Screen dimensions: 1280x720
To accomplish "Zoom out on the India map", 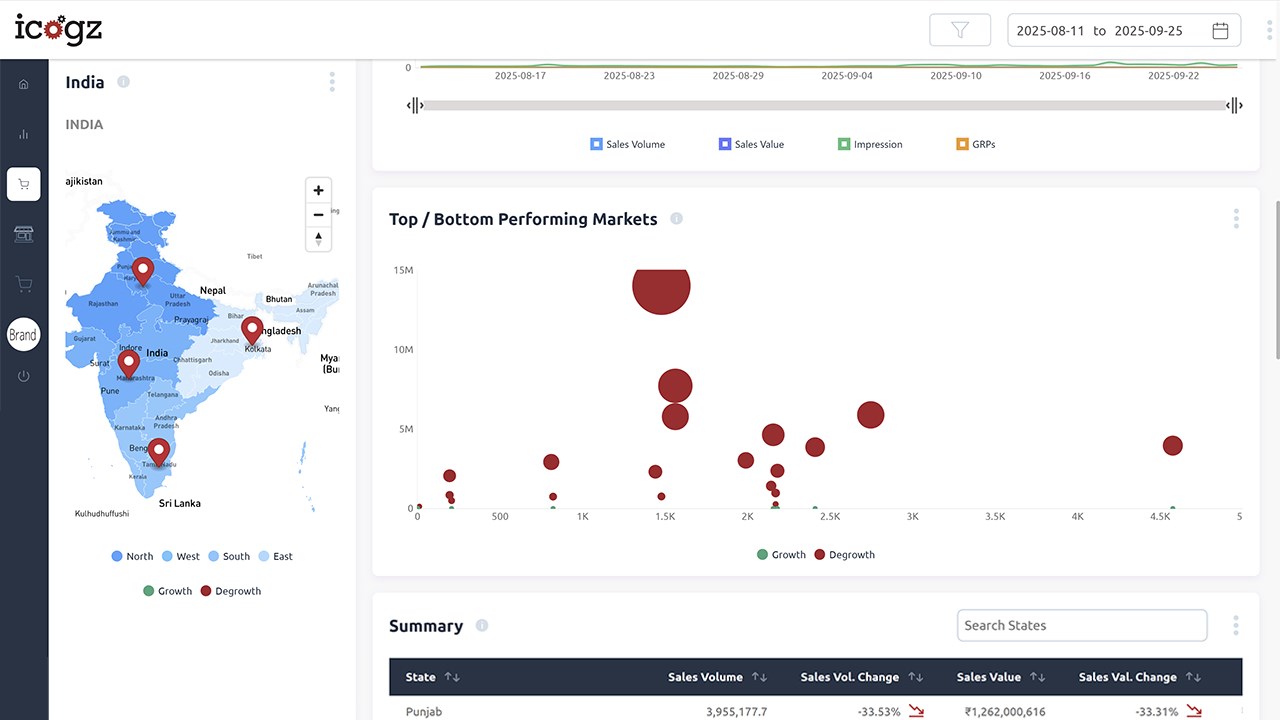I will [x=318, y=214].
